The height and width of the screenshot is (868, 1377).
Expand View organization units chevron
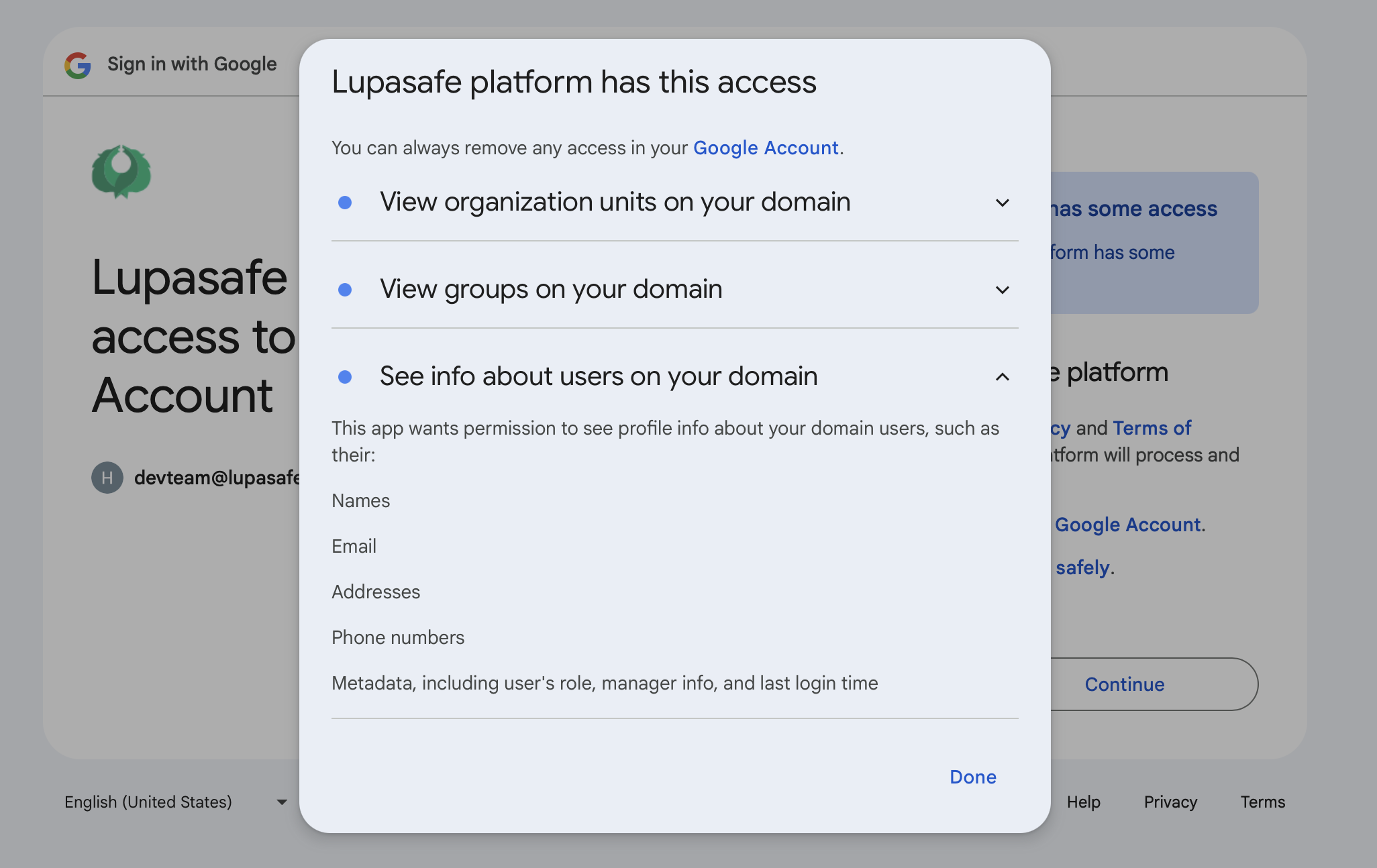coord(1002,203)
